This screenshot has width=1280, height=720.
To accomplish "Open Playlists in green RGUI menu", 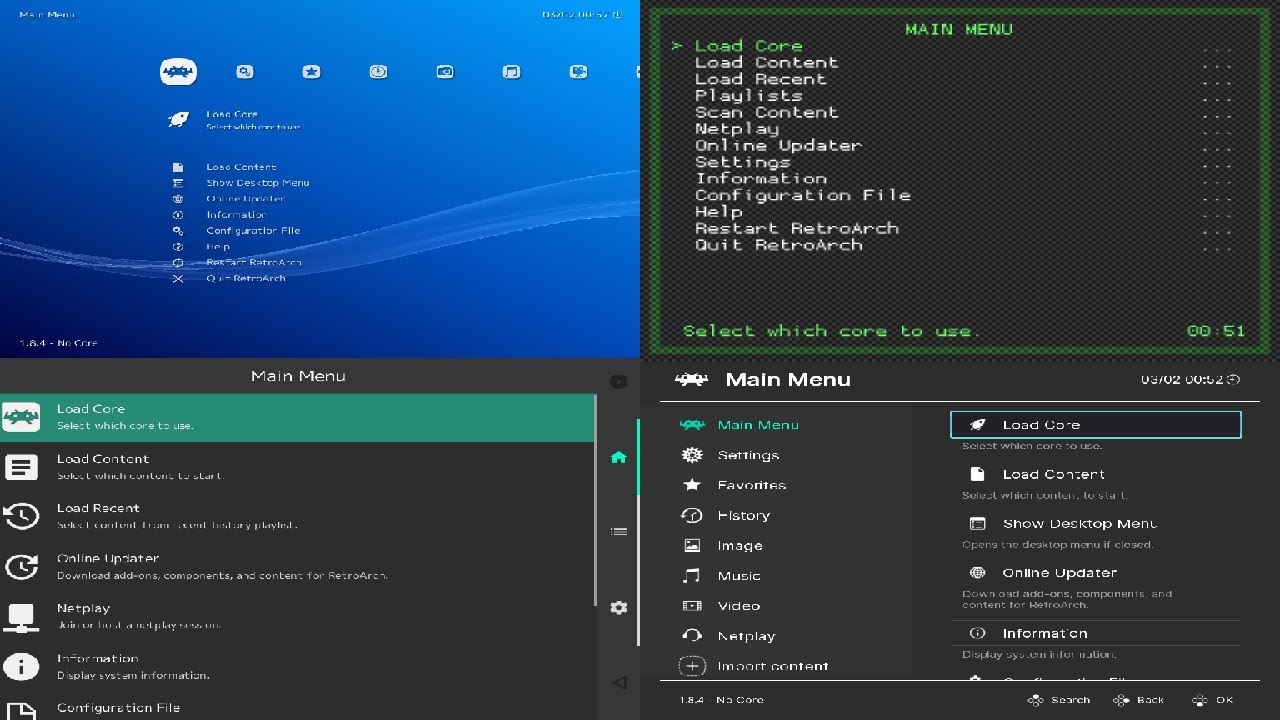I will (749, 96).
